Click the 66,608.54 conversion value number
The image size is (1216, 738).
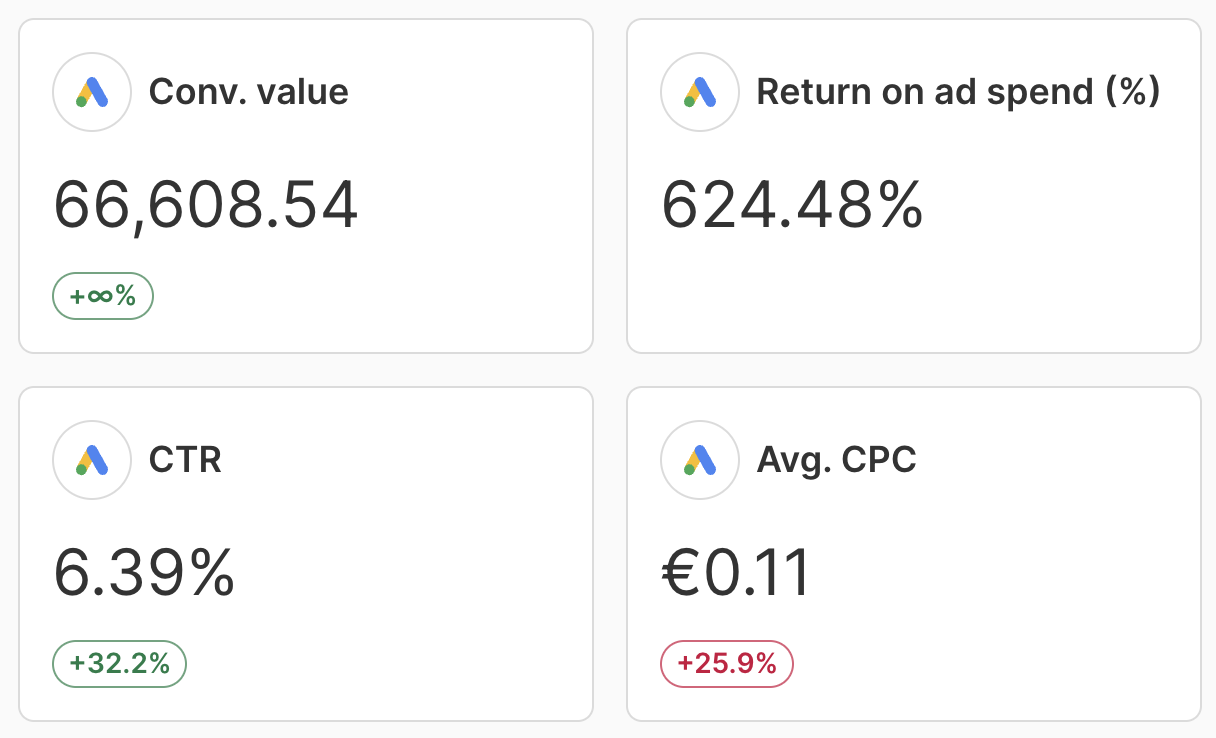pos(205,205)
